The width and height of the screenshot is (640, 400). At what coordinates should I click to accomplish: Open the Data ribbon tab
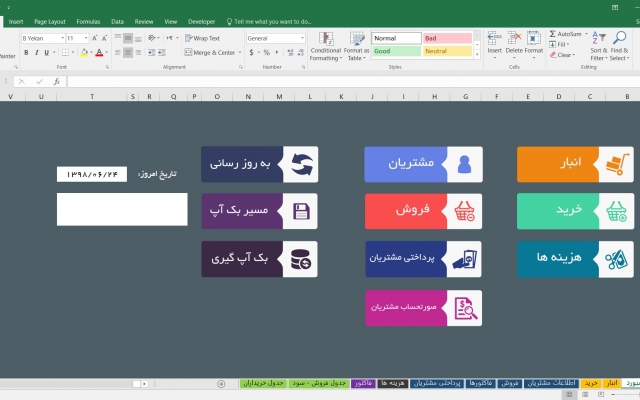(x=118, y=22)
